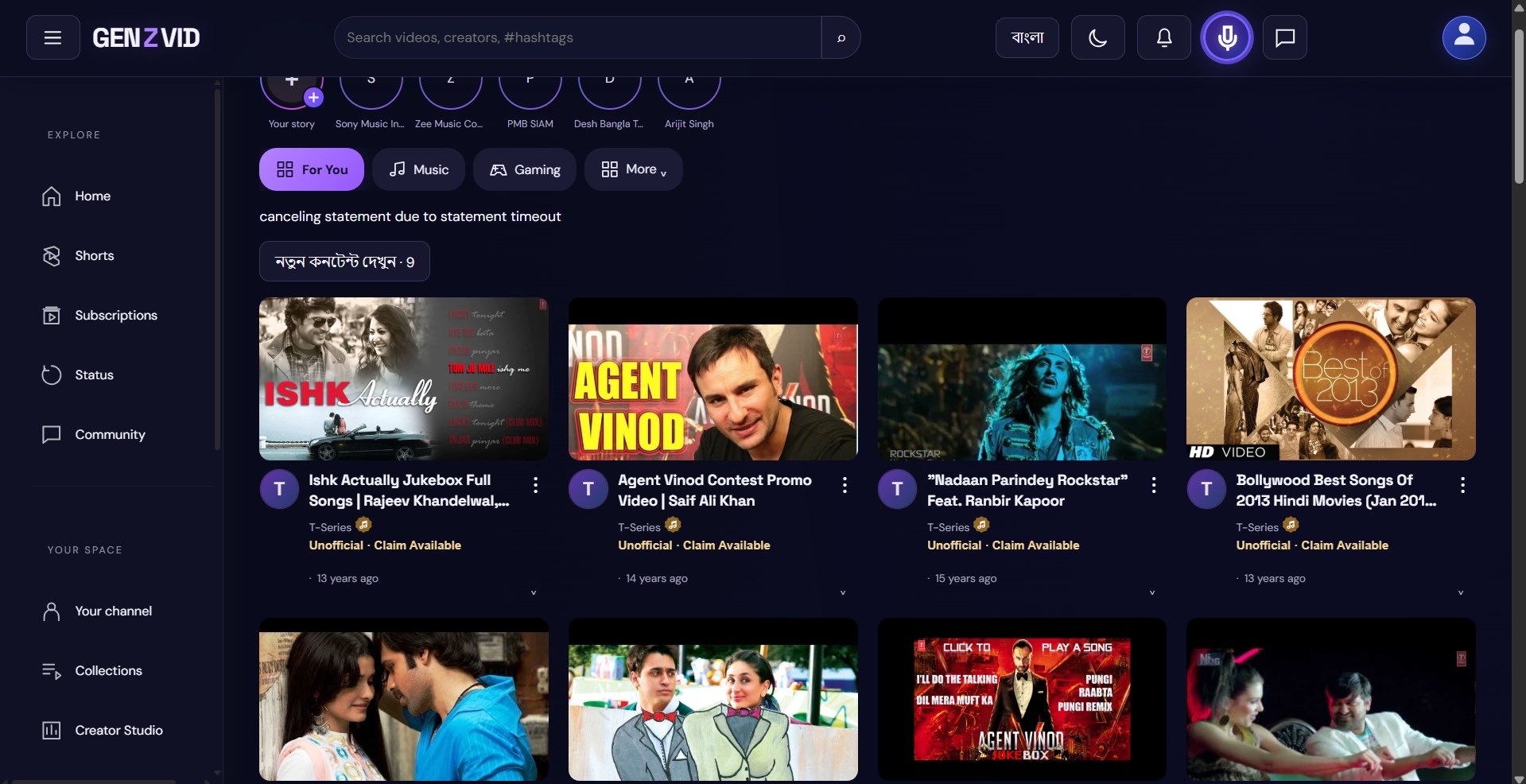Open the hamburger menu
The height and width of the screenshot is (784, 1526).
click(52, 37)
